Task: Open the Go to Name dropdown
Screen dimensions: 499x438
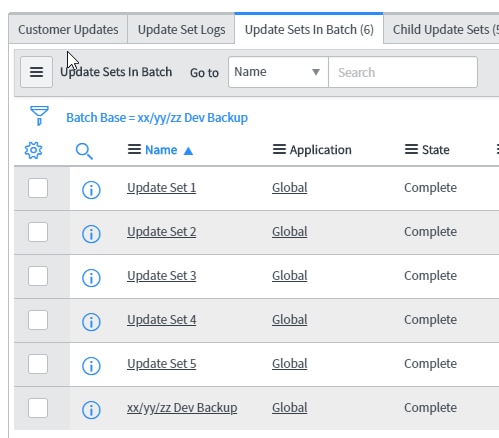Action: [278, 72]
